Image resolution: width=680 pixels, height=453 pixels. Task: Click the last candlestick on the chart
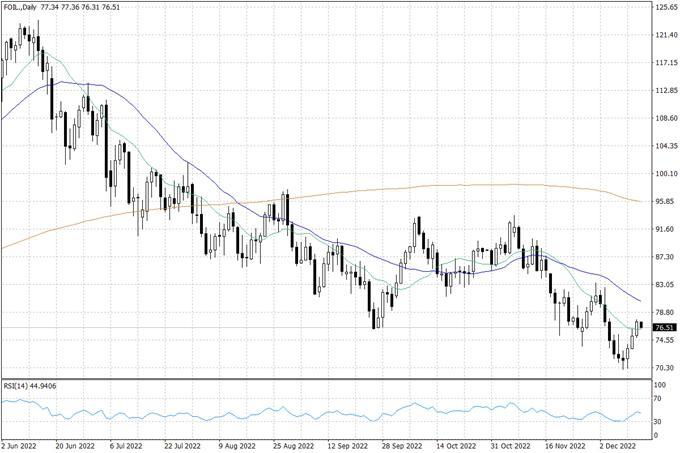click(x=641, y=325)
